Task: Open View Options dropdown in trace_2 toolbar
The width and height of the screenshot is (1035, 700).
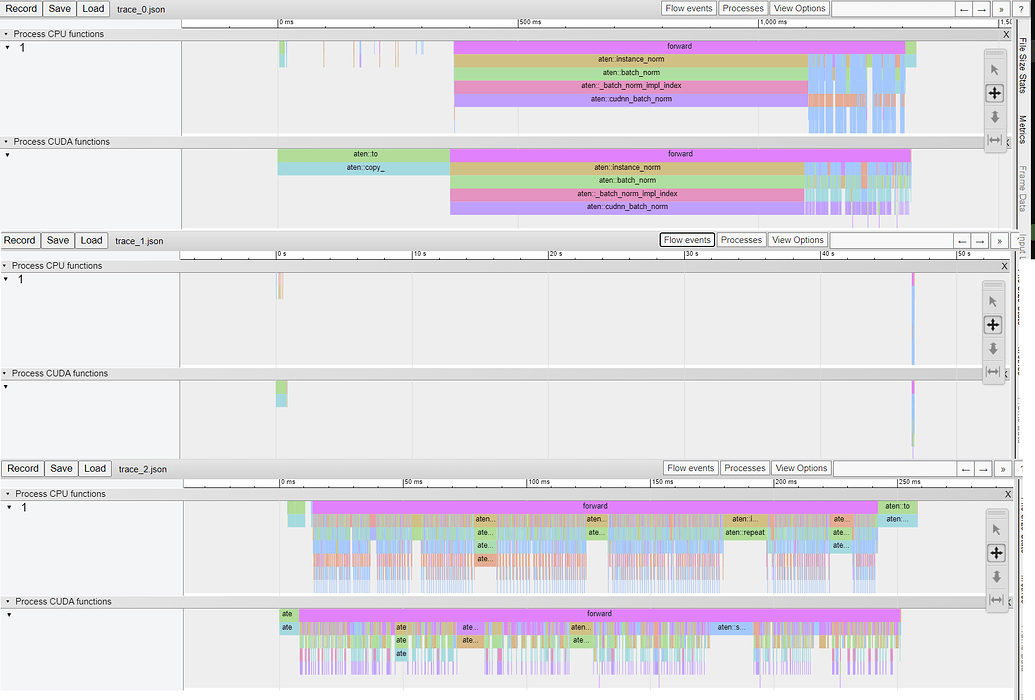Action: pyautogui.click(x=800, y=468)
